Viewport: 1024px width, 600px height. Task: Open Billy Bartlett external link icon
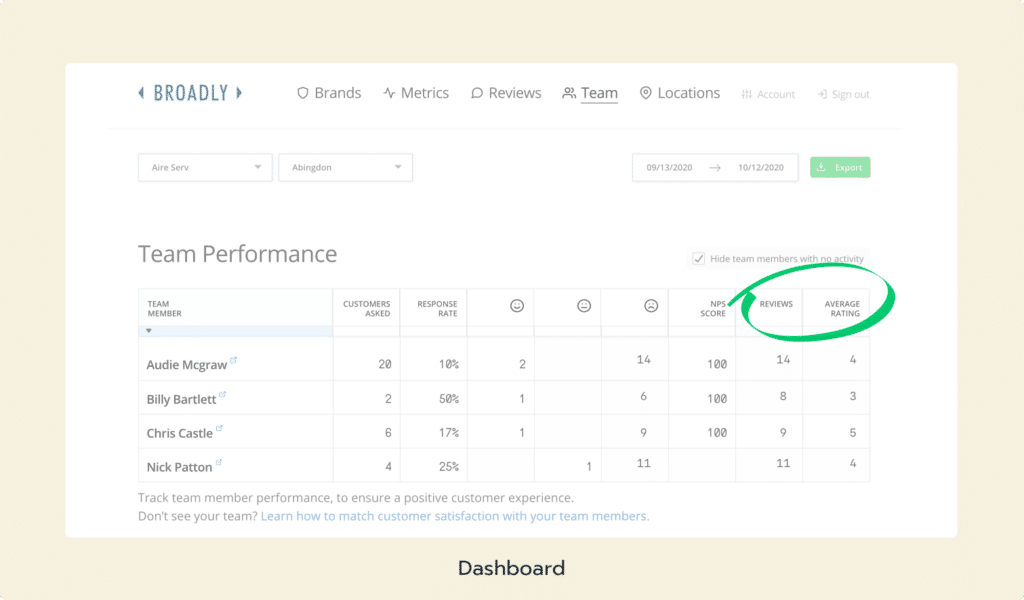[x=222, y=394]
